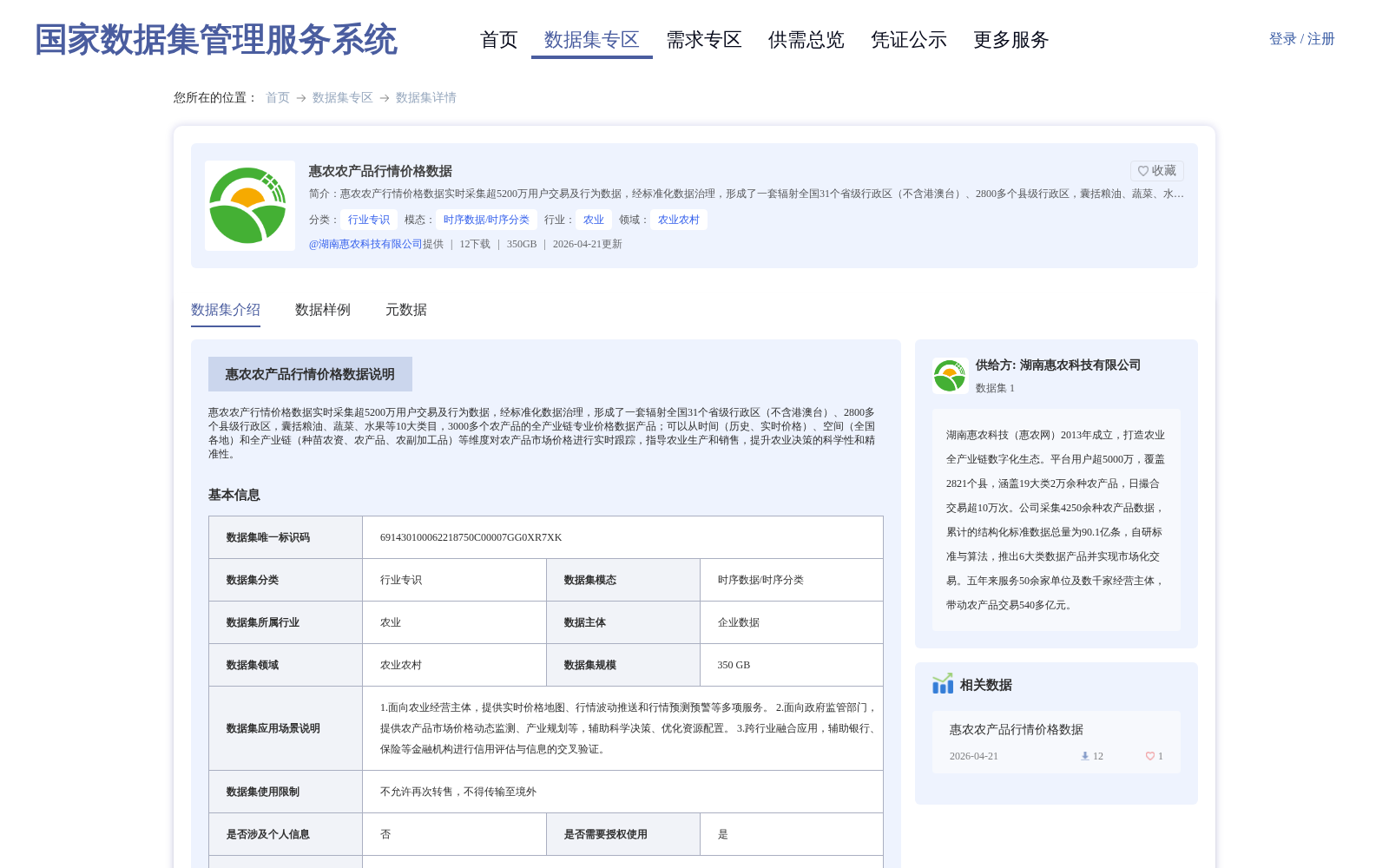Click 首页 in the breadcrumb
The height and width of the screenshot is (868, 1389).
(278, 97)
